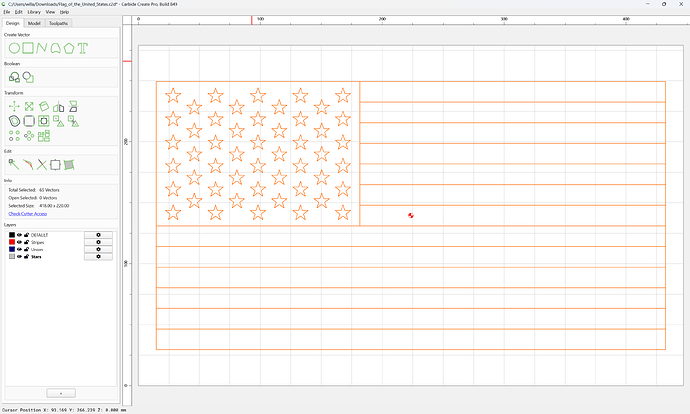Select the Curve vector tool
This screenshot has height=414, width=690.
(55, 48)
